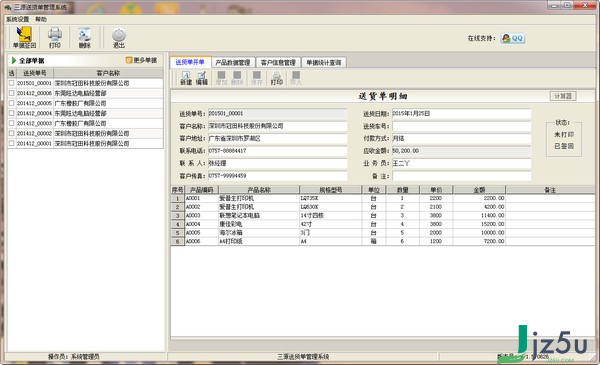Switch to the 客户信息管理 tab

278,62
